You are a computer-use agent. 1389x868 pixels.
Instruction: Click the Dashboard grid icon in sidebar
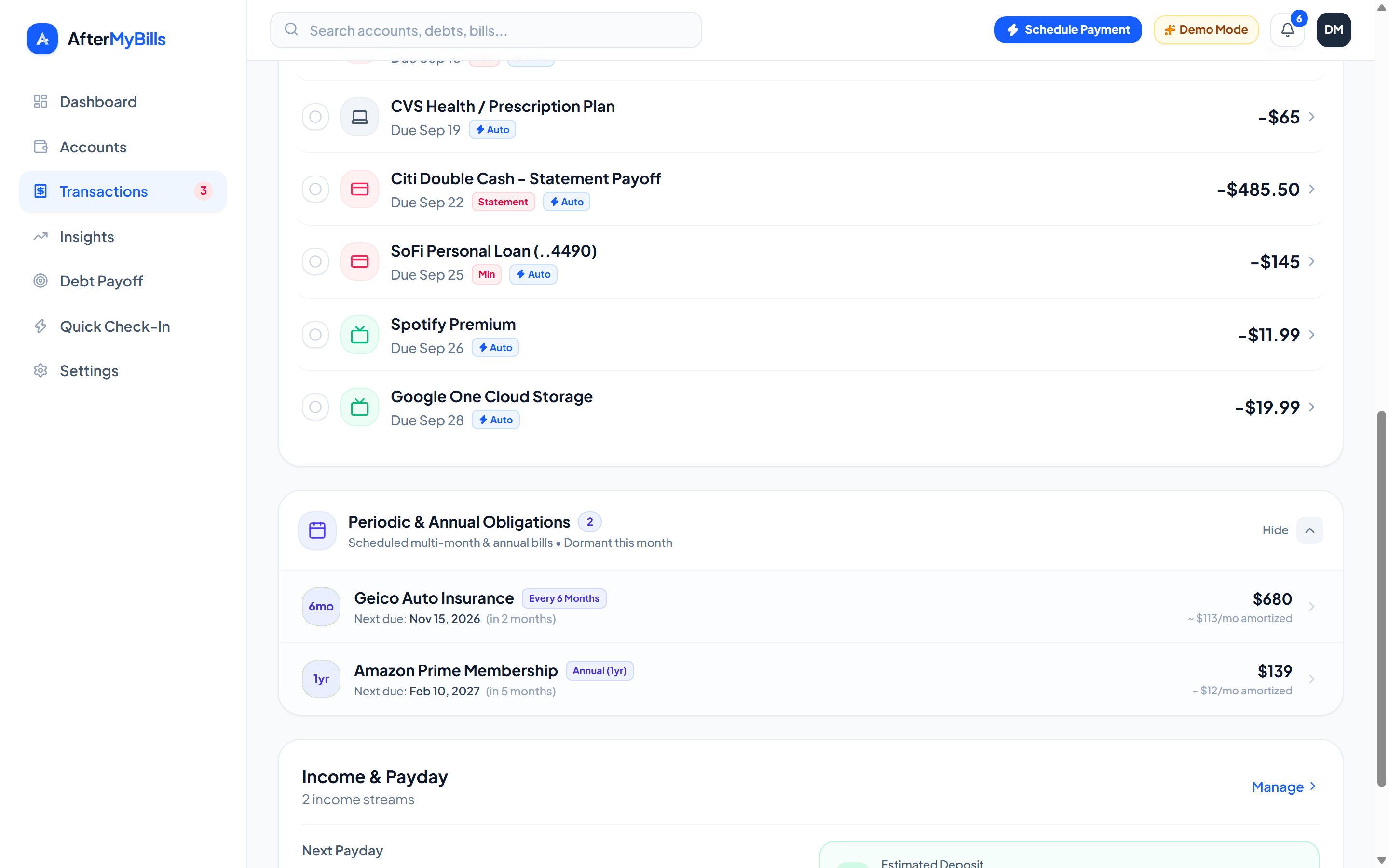coord(40,102)
